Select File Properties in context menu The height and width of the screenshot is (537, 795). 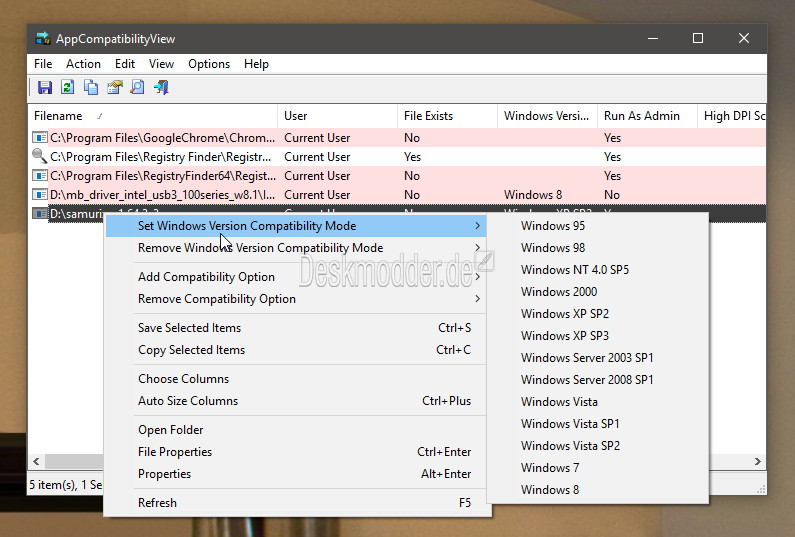pyautogui.click(x=297, y=452)
